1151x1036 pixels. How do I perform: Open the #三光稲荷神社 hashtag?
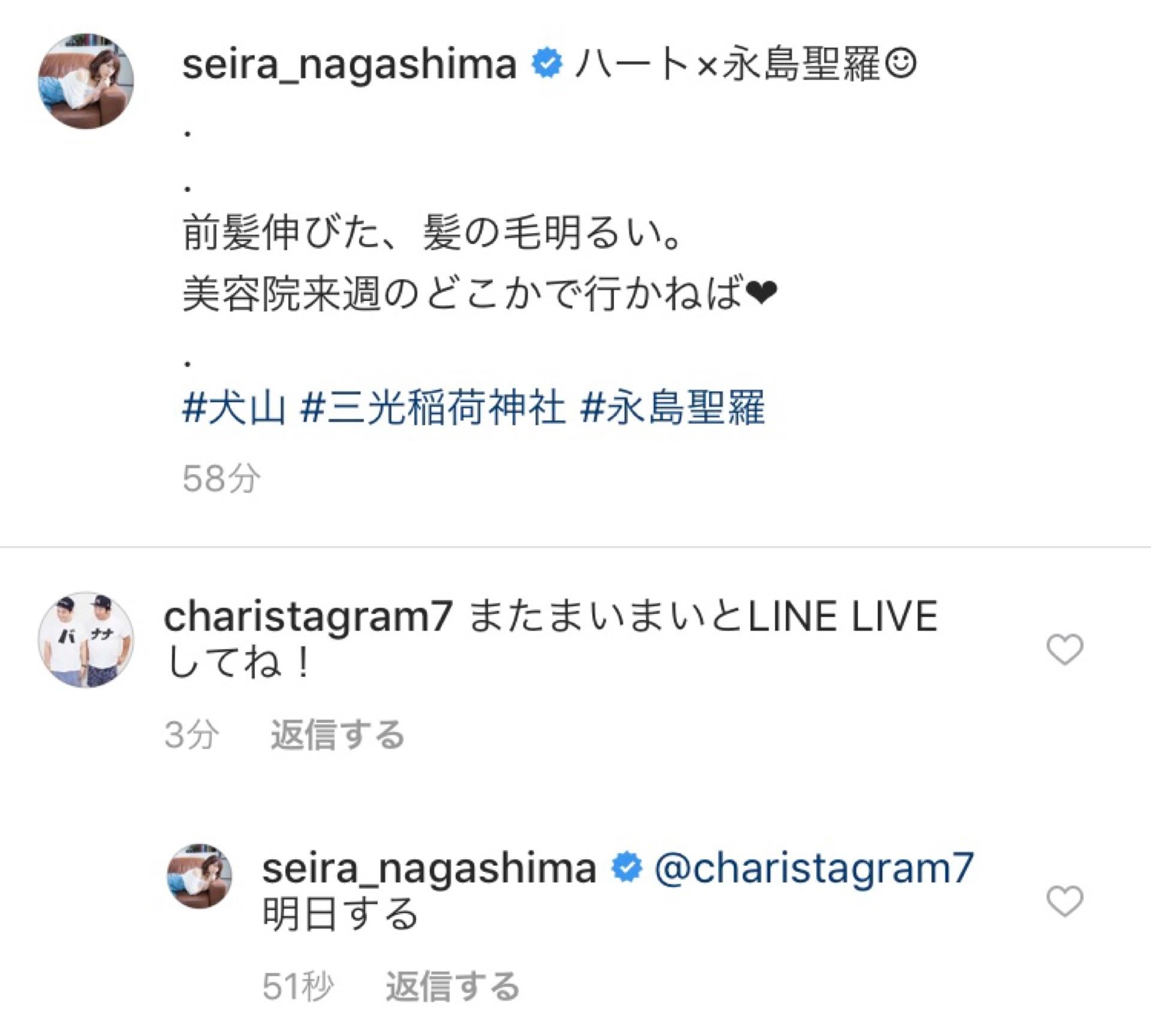(x=433, y=408)
